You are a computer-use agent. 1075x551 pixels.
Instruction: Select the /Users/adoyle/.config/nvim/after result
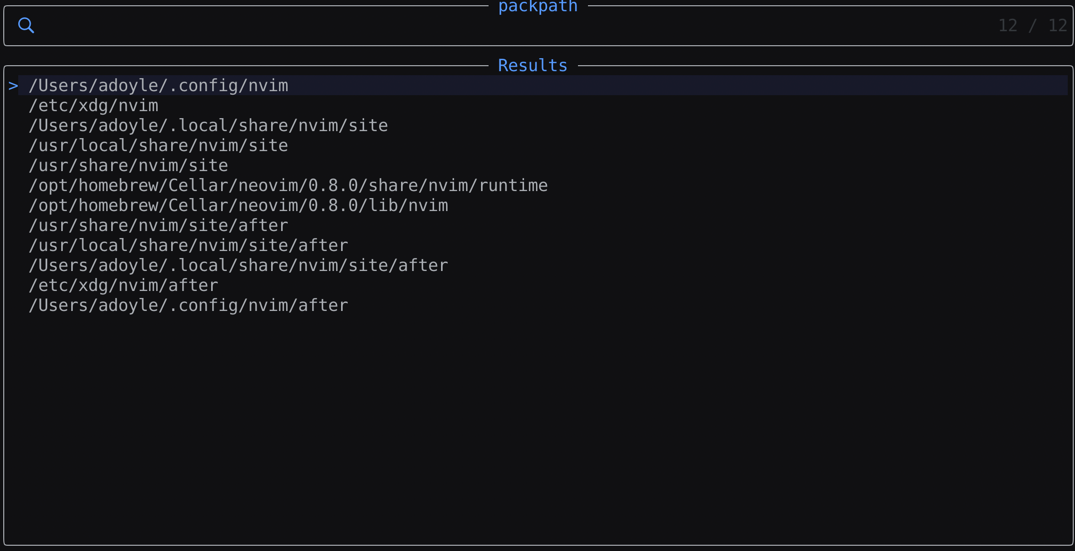tap(188, 306)
